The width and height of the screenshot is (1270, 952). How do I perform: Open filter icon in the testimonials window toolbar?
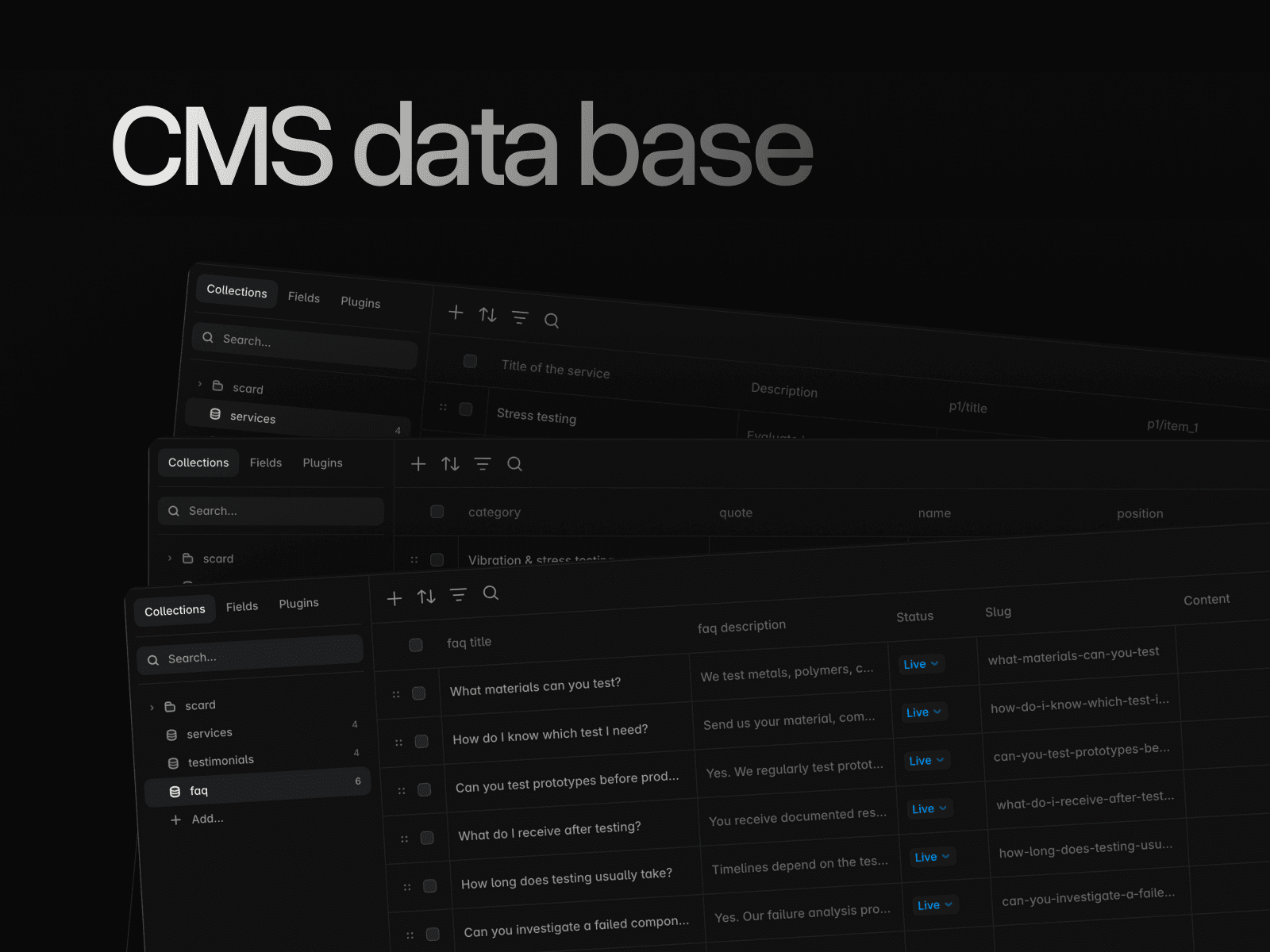coord(483,464)
